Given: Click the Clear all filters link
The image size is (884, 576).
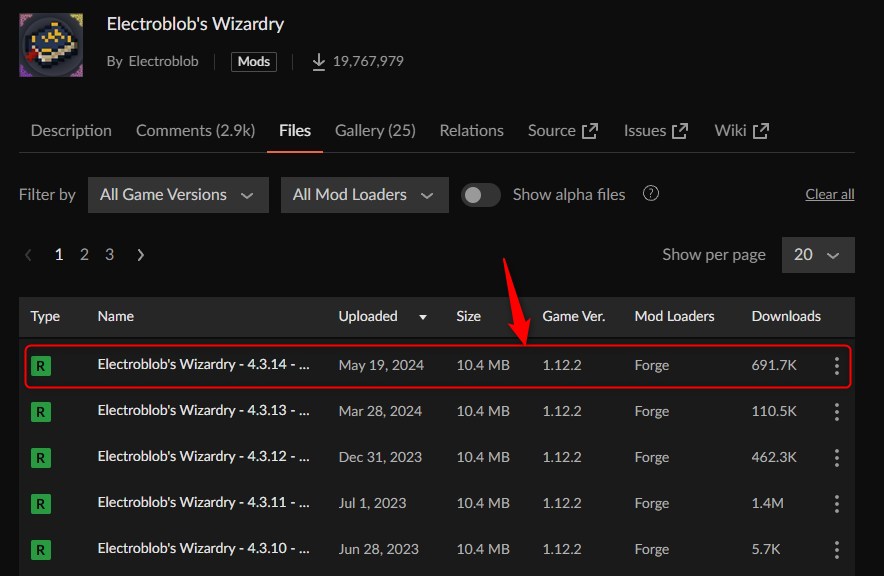Looking at the screenshot, I should (x=829, y=194).
